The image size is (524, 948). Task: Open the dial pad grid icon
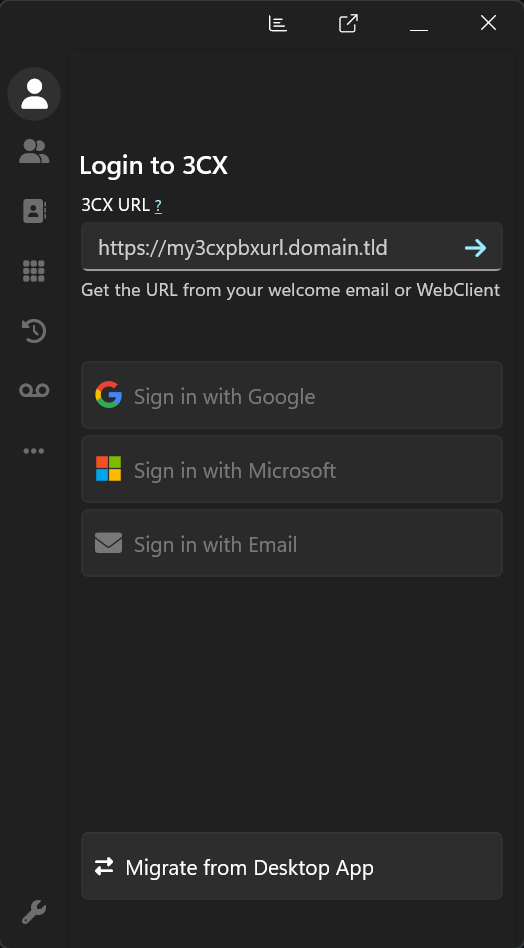click(34, 271)
